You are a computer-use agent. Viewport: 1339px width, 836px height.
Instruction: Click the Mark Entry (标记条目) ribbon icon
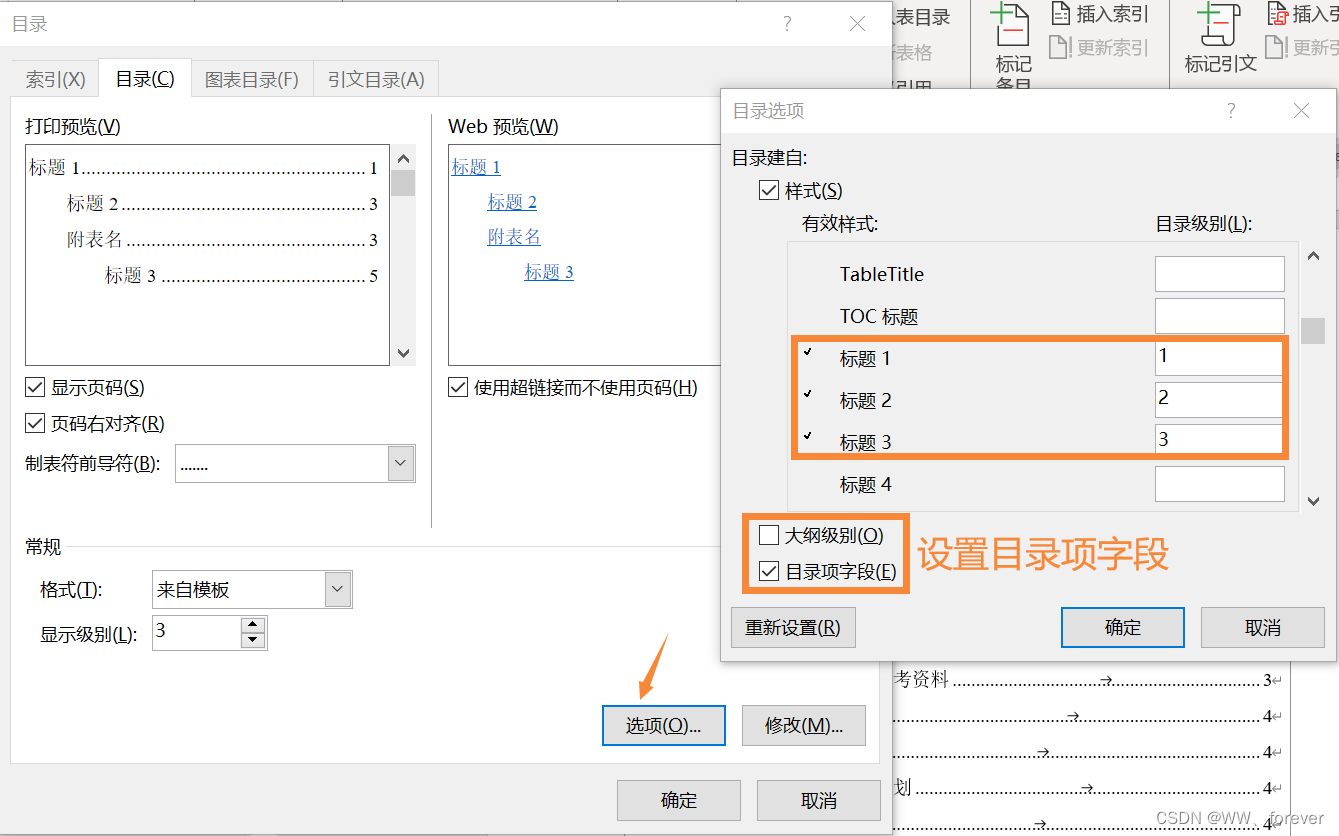pyautogui.click(x=1011, y=25)
